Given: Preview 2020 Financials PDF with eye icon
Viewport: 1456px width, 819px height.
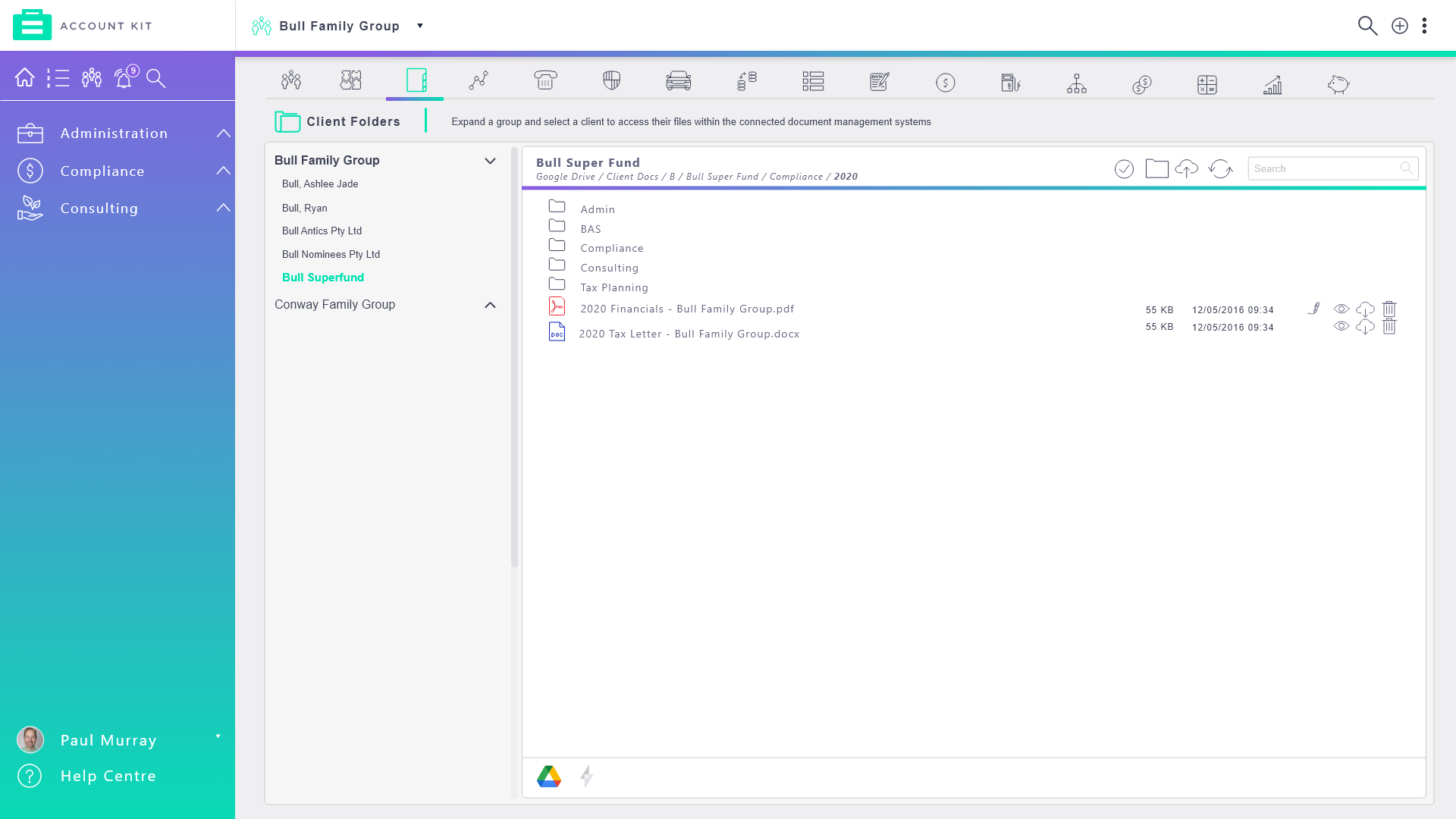Looking at the screenshot, I should click(x=1341, y=309).
